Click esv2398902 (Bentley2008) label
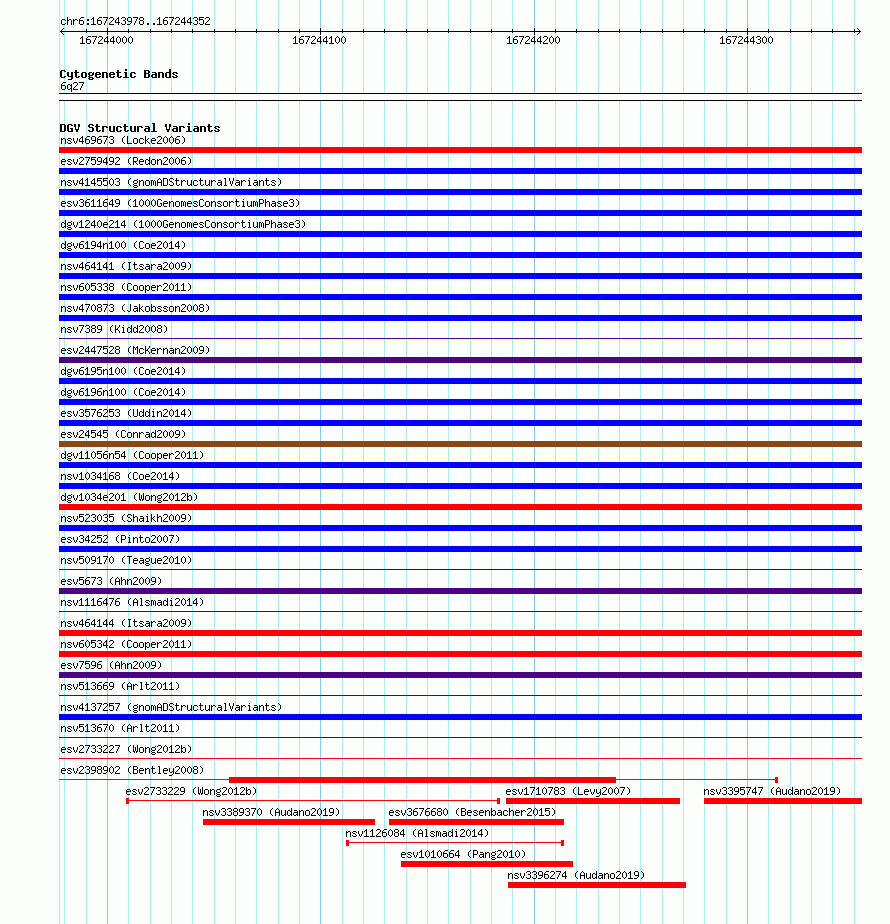Screen dimensions: 890x924 point(132,770)
